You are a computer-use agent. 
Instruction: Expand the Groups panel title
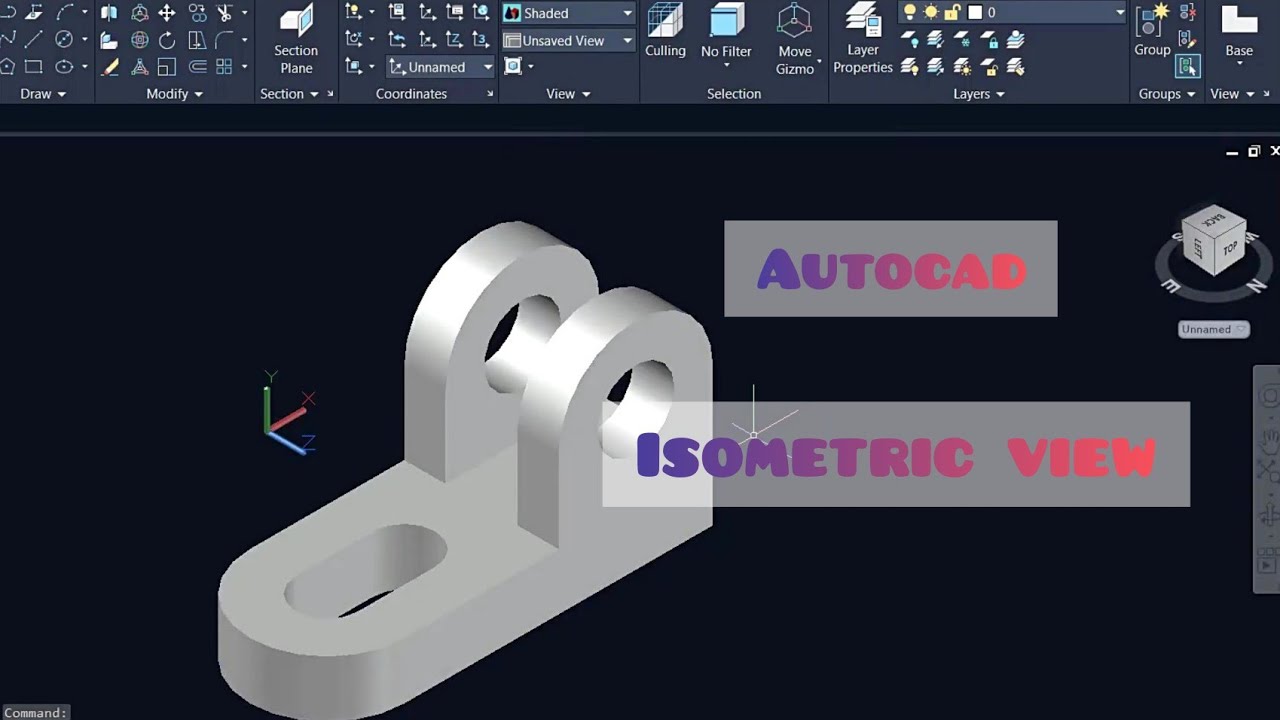tap(1167, 94)
